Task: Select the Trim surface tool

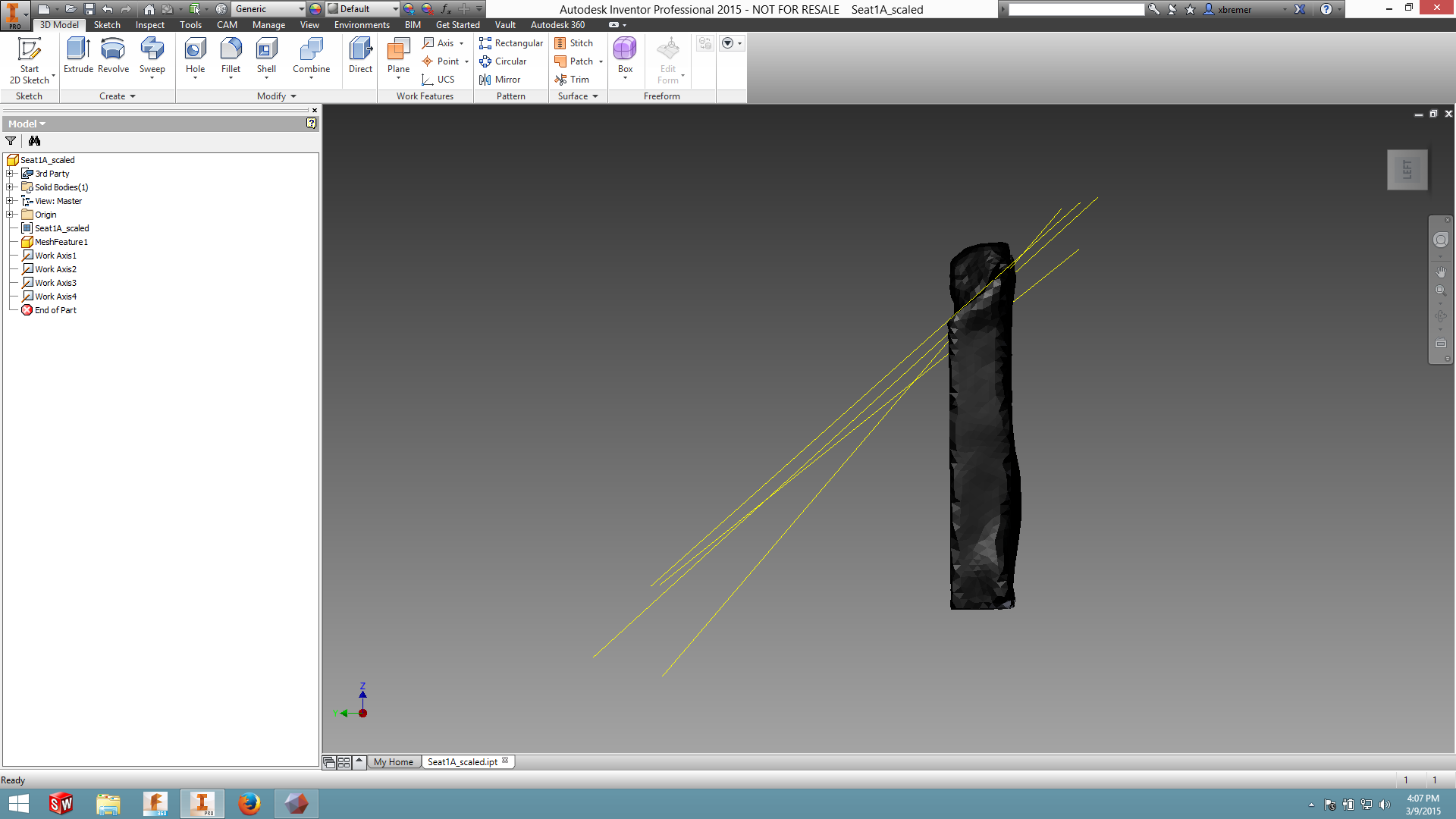Action: 572,80
